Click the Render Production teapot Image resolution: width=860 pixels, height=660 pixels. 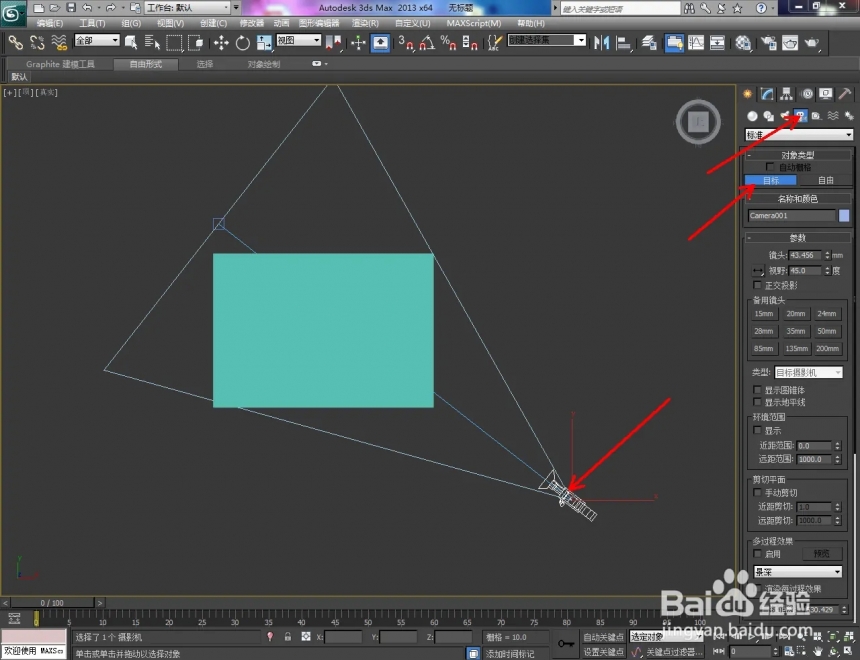pyautogui.click(x=811, y=42)
